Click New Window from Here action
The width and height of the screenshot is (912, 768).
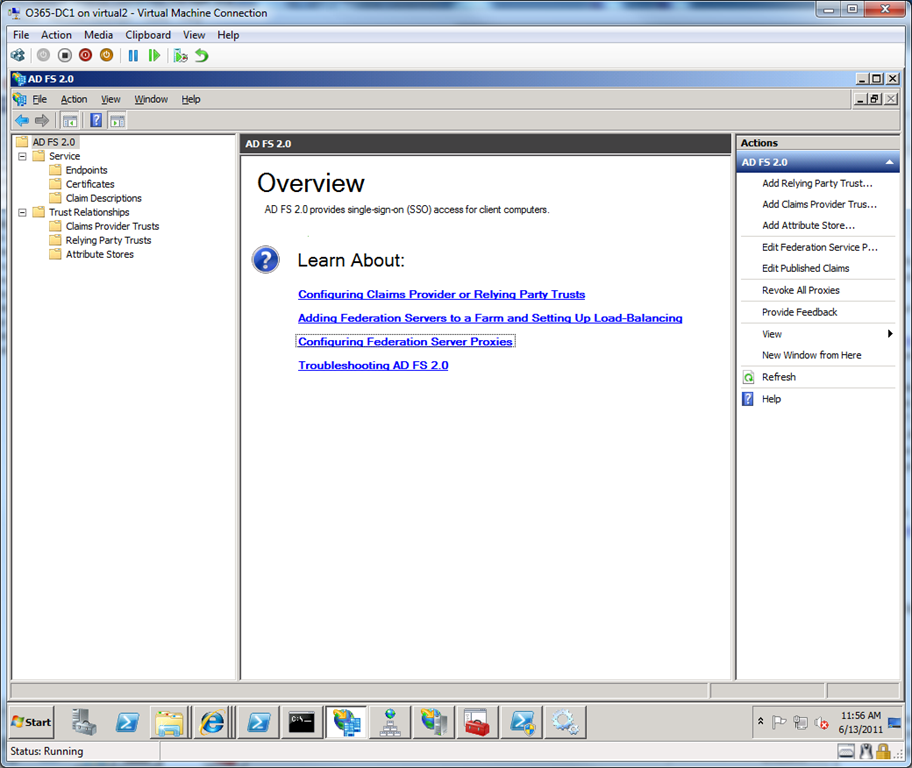click(811, 355)
